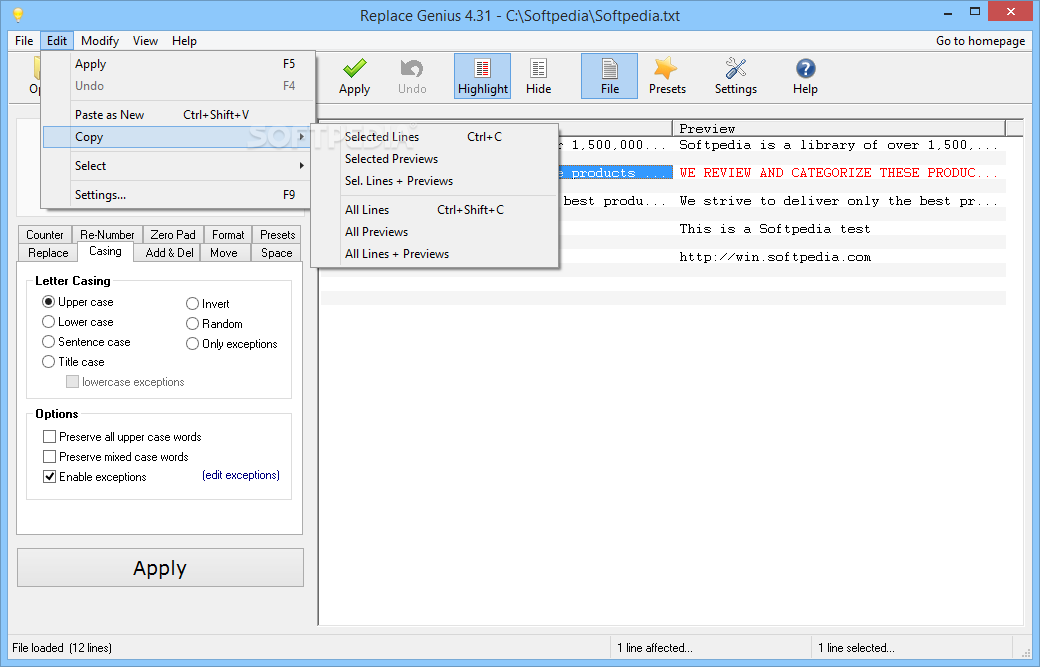Open Presets star toolbar icon

[667, 76]
